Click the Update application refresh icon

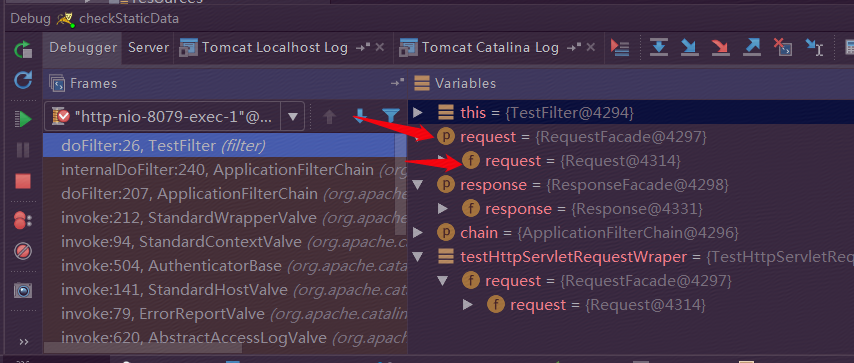[23, 81]
